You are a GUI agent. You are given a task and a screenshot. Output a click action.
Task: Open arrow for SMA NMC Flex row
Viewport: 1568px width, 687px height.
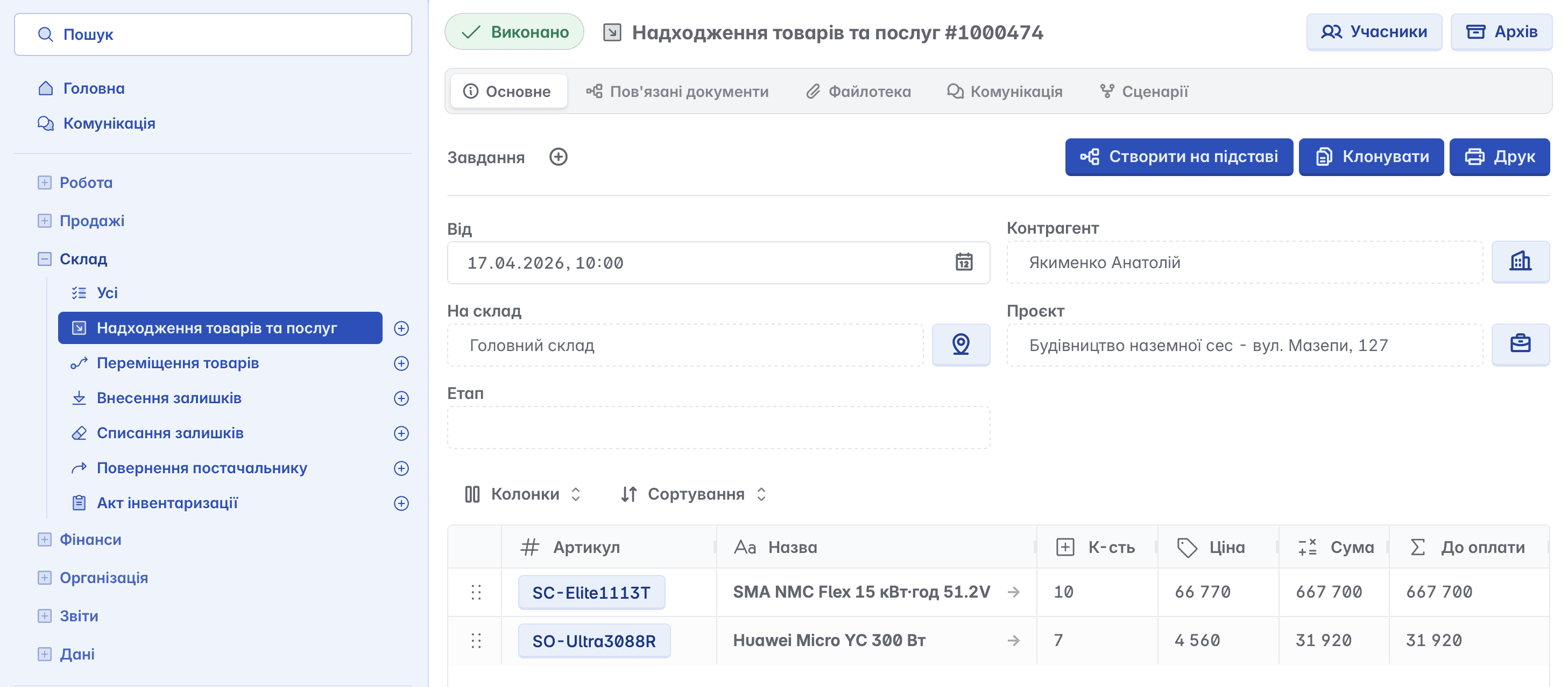(x=1013, y=592)
